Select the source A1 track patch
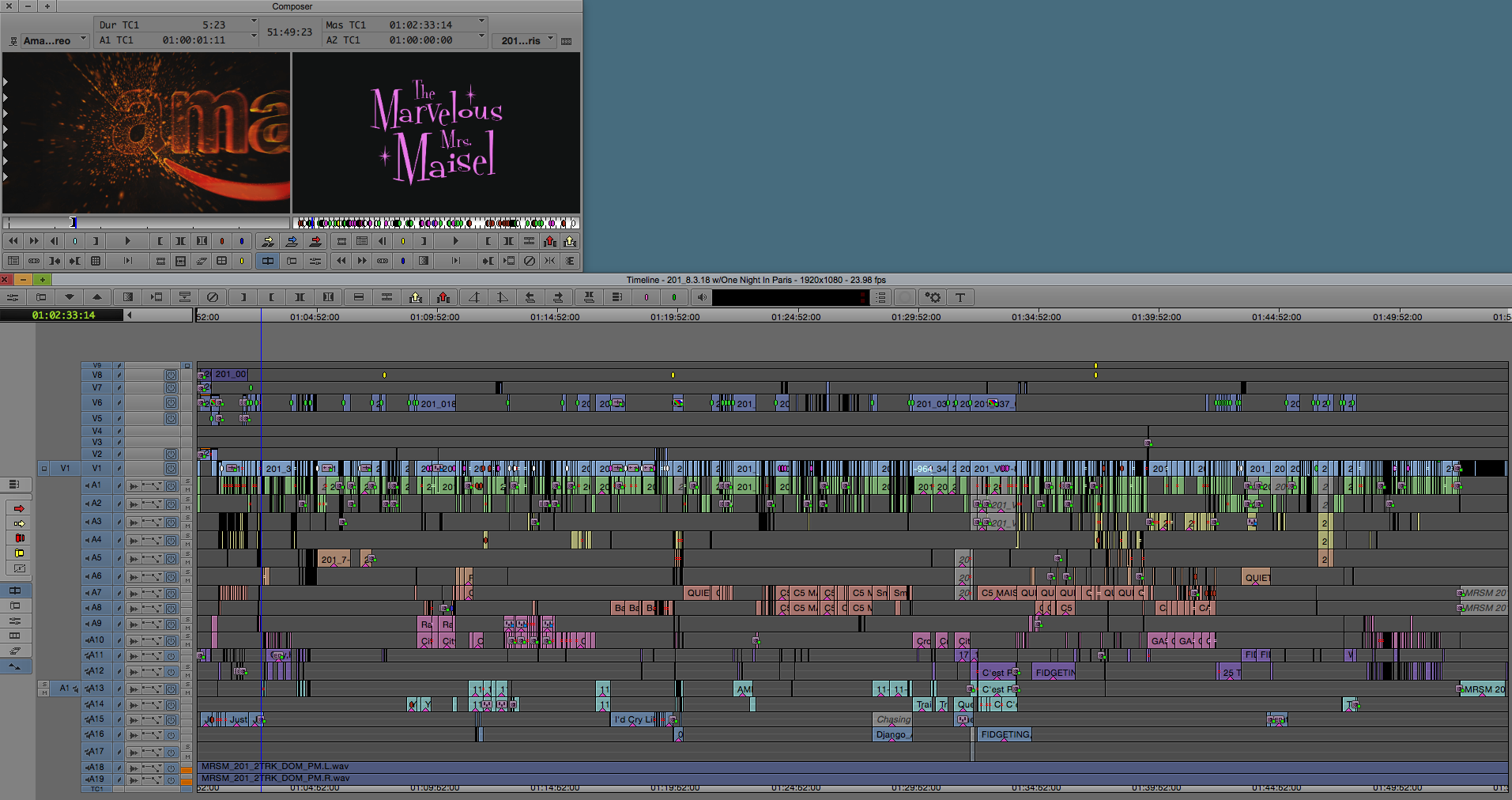Image resolution: width=1512 pixels, height=800 pixels. point(66,689)
